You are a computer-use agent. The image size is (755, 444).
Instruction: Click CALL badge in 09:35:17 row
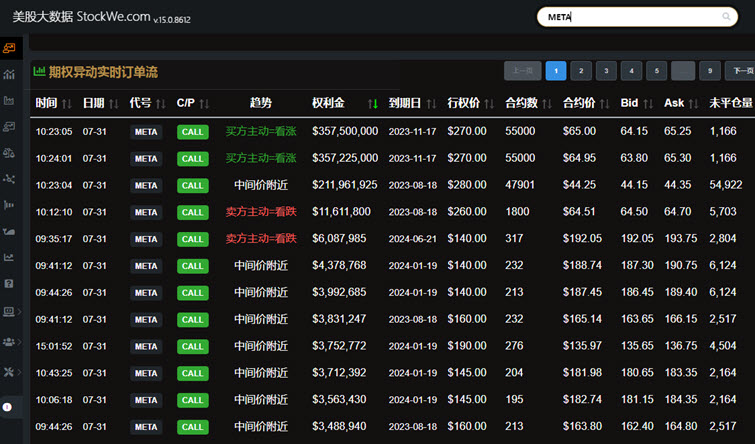click(x=193, y=239)
